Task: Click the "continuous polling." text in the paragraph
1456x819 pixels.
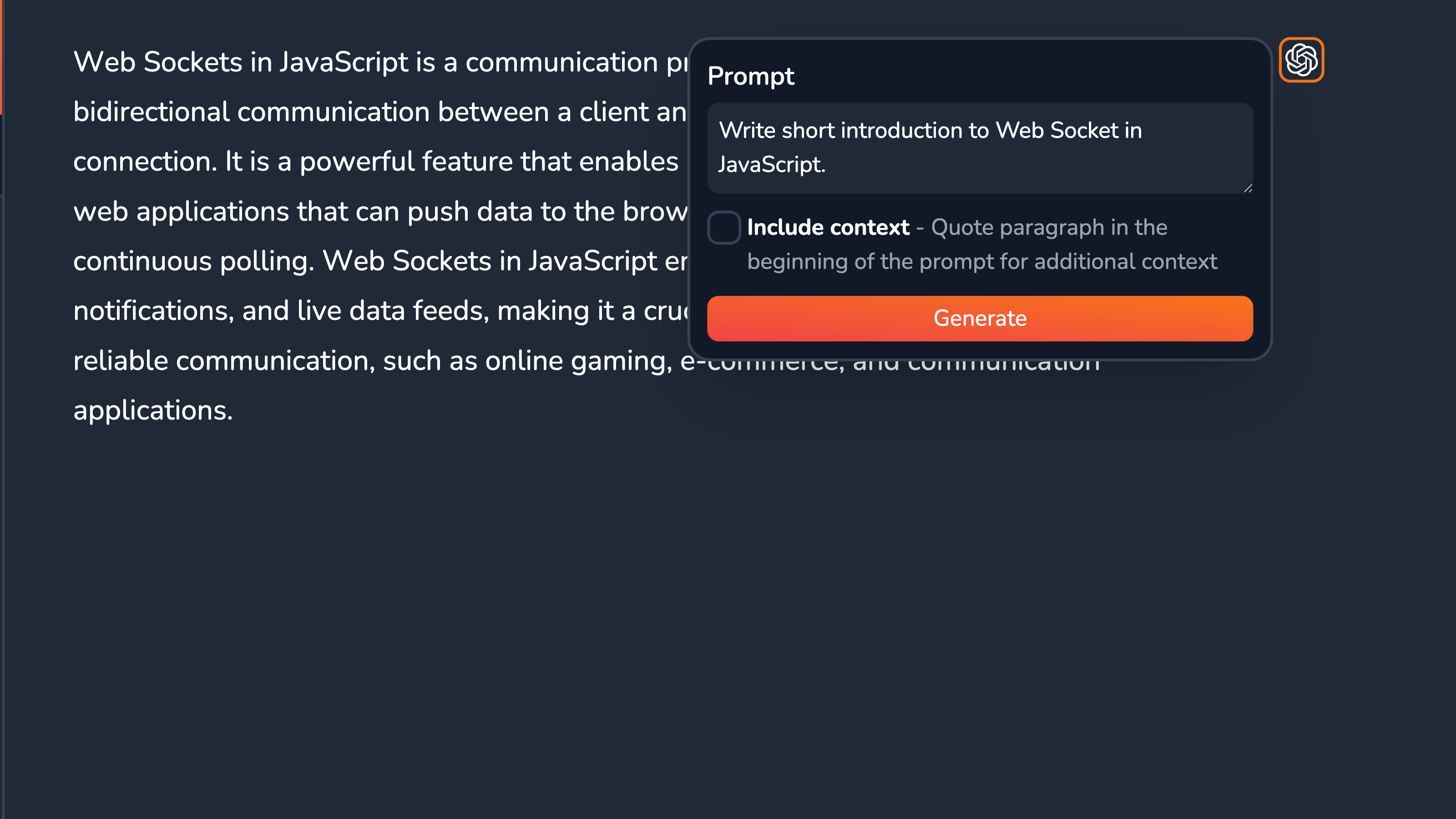Action: 194,261
